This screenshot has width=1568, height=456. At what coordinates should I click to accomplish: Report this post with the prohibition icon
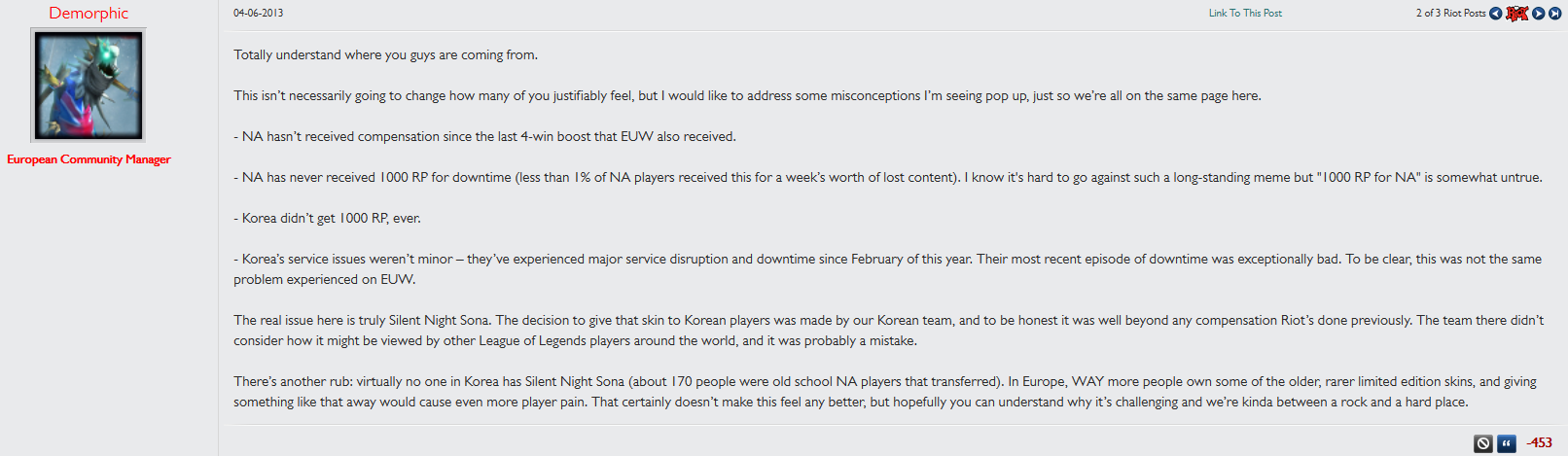click(1483, 443)
